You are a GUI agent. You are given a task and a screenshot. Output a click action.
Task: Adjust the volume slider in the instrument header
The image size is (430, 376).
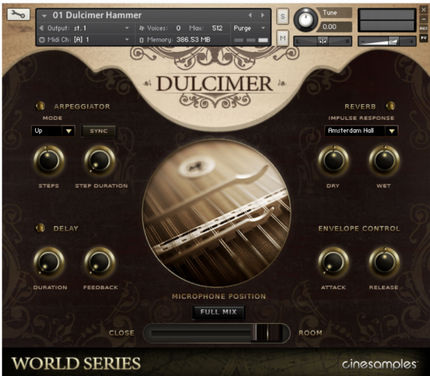[386, 41]
